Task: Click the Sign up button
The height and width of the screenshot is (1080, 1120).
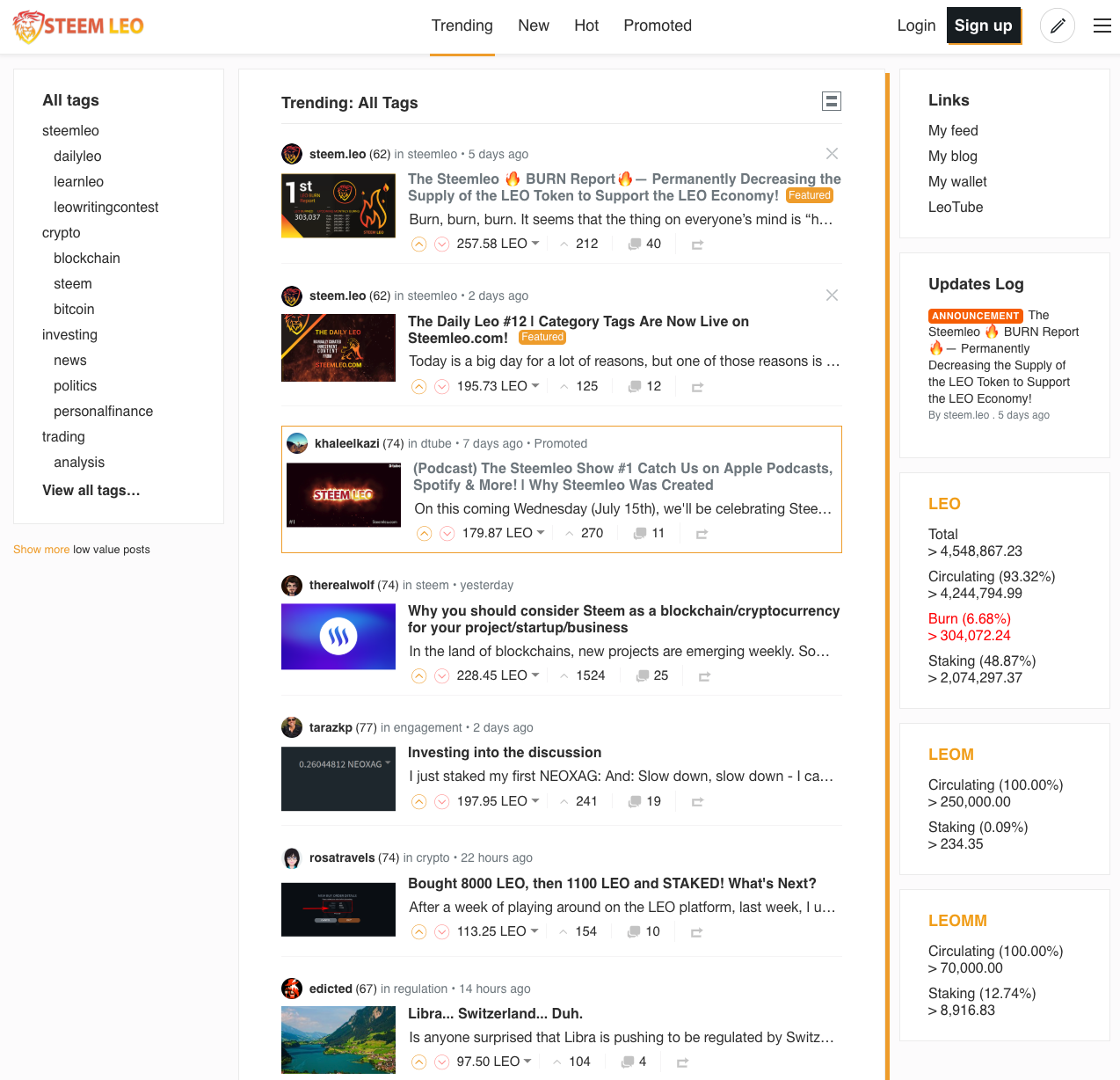Action: (x=984, y=26)
